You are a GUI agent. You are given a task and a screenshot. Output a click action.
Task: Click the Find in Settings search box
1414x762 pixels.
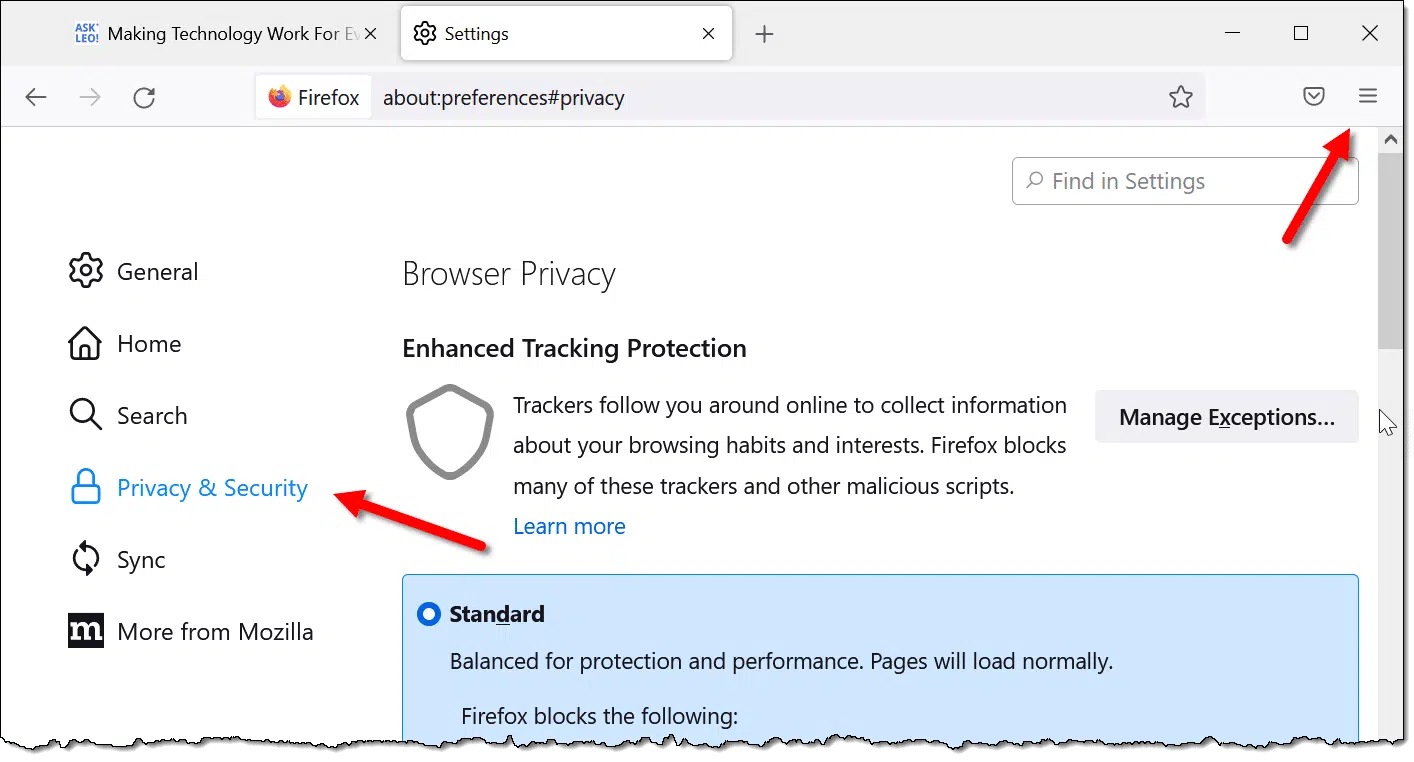click(x=1185, y=181)
